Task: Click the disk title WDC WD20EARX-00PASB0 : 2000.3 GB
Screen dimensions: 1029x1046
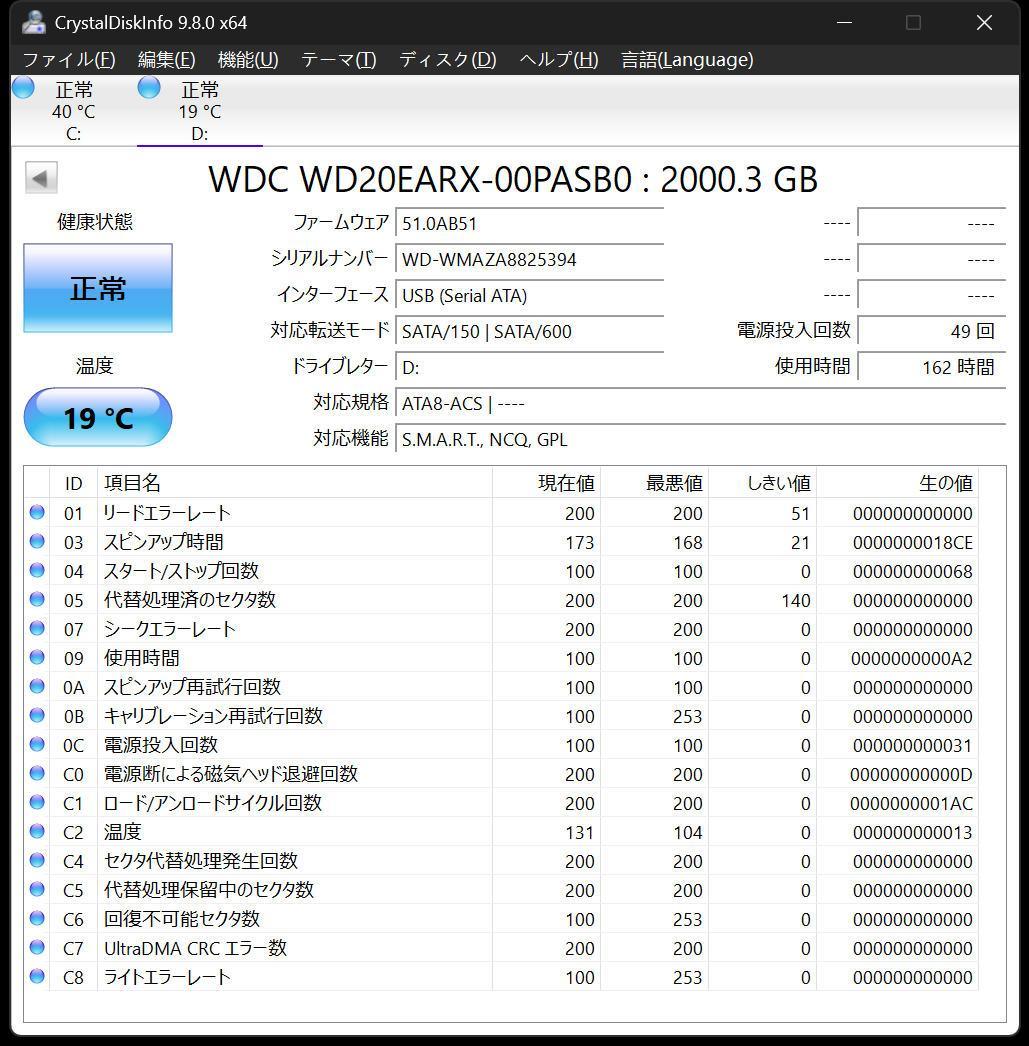Action: [x=513, y=179]
